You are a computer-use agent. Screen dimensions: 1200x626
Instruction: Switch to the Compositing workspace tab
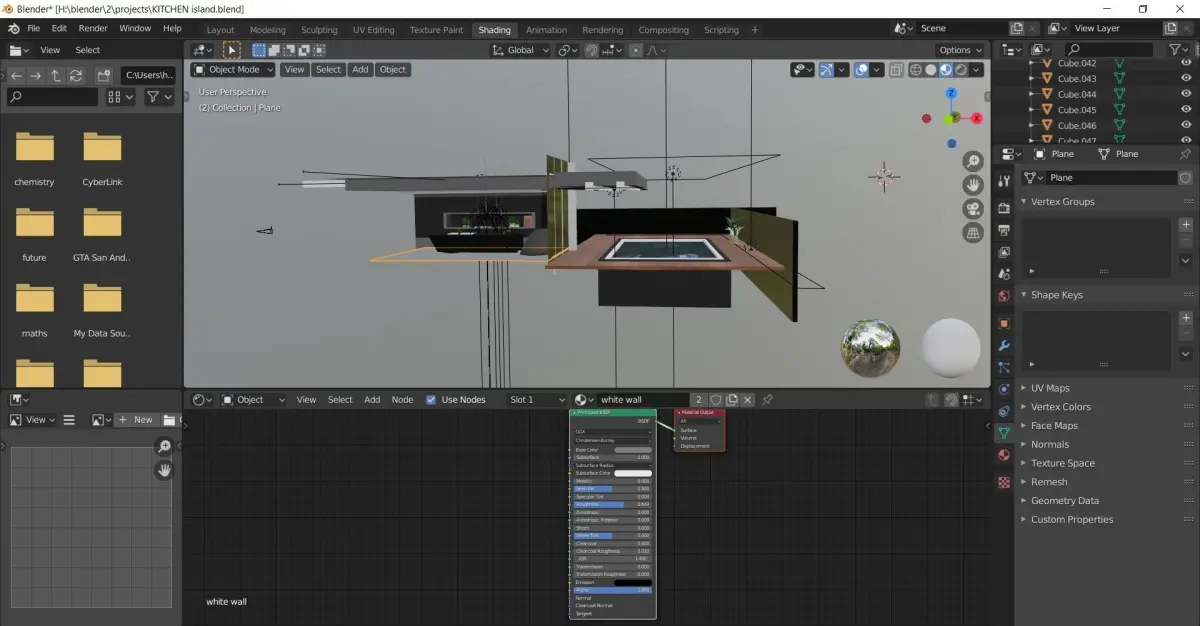click(663, 30)
